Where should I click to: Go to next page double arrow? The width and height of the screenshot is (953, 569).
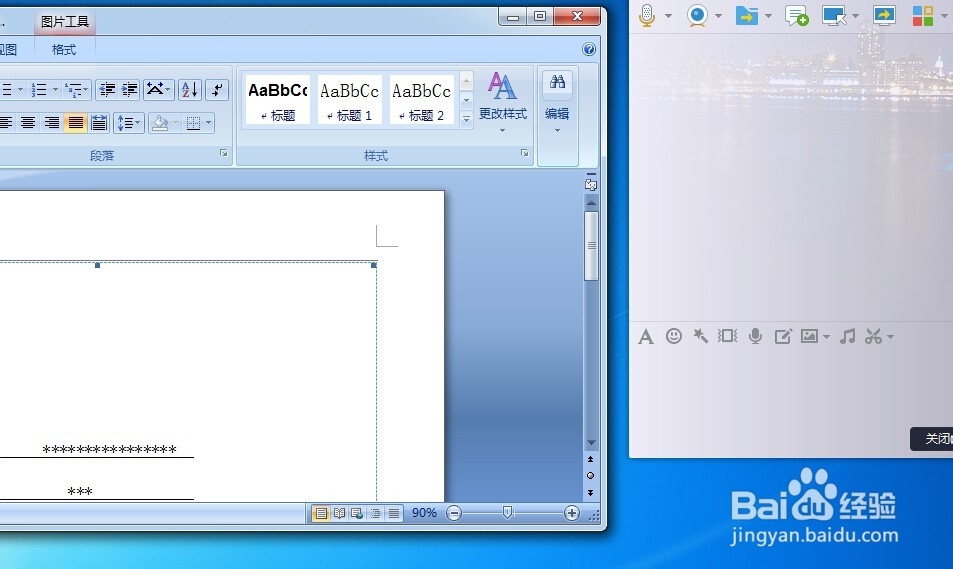click(590, 493)
